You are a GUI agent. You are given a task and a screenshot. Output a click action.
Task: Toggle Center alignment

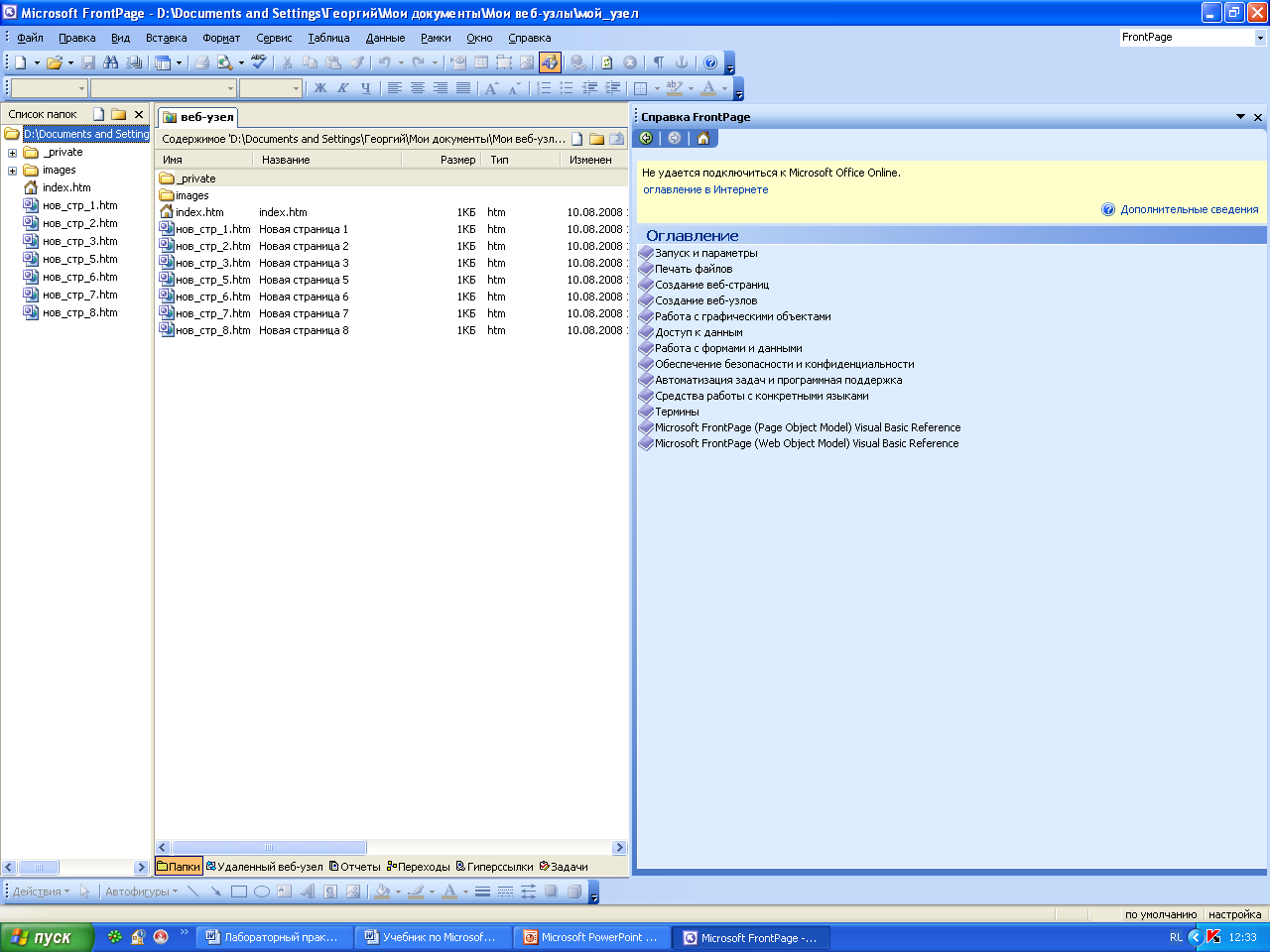pos(418,88)
